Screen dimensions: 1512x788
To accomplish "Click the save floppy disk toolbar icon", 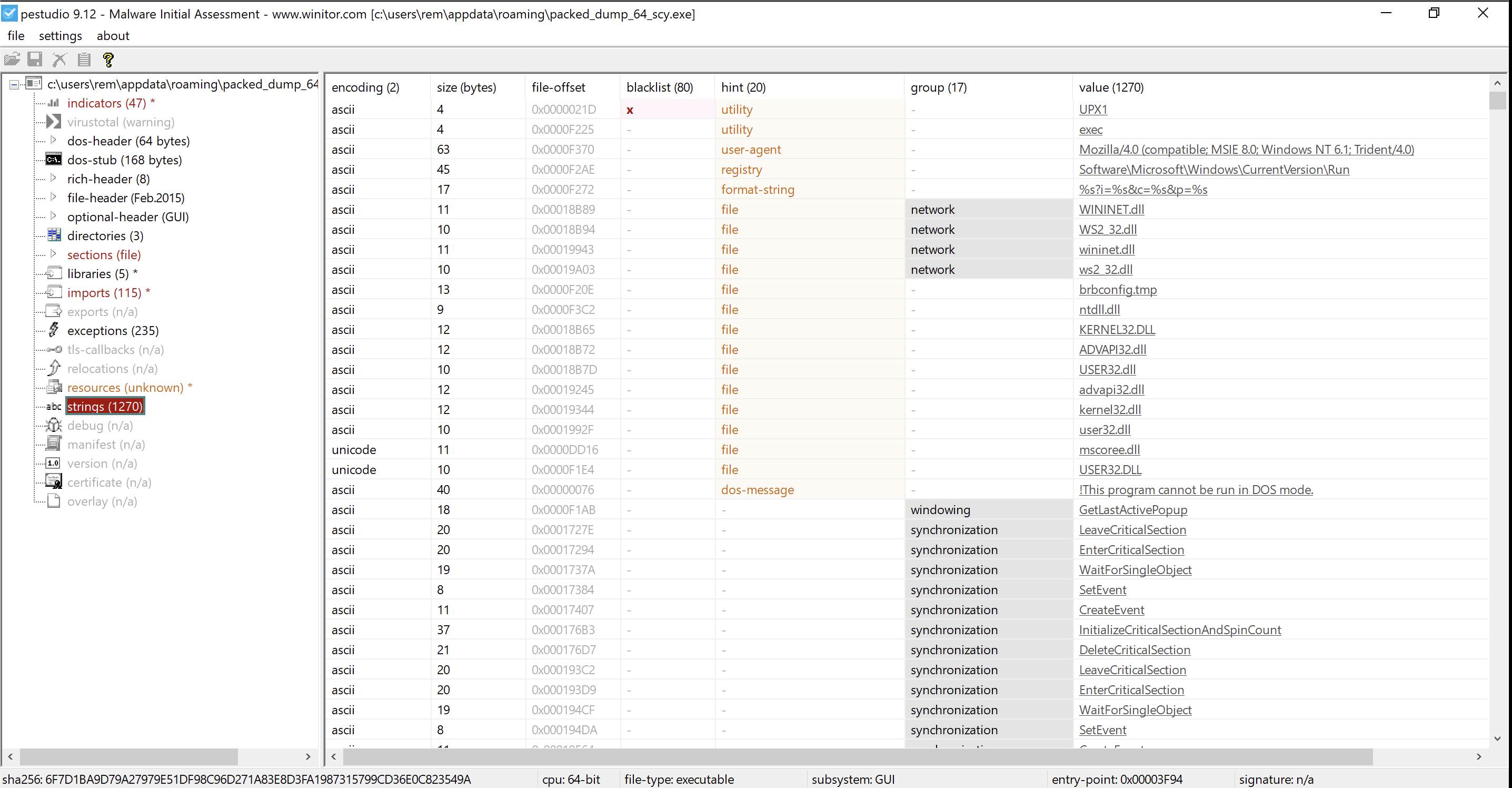I will [x=35, y=60].
